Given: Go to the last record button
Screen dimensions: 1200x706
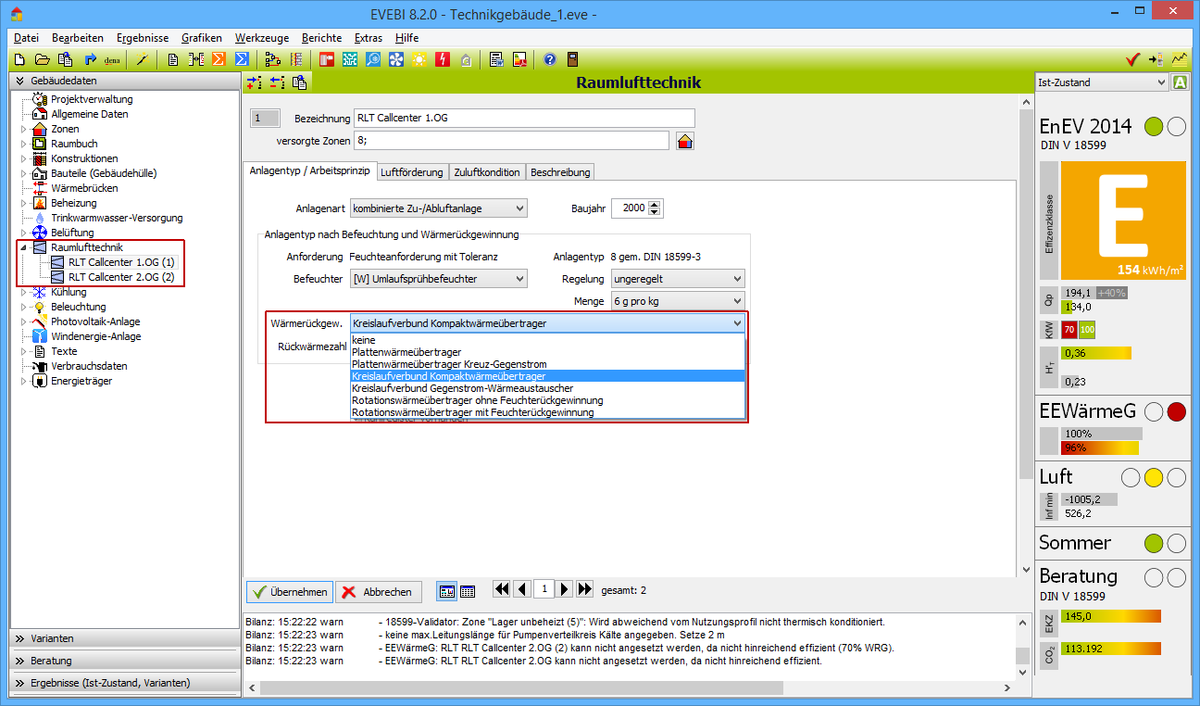Looking at the screenshot, I should pyautogui.click(x=585, y=590).
